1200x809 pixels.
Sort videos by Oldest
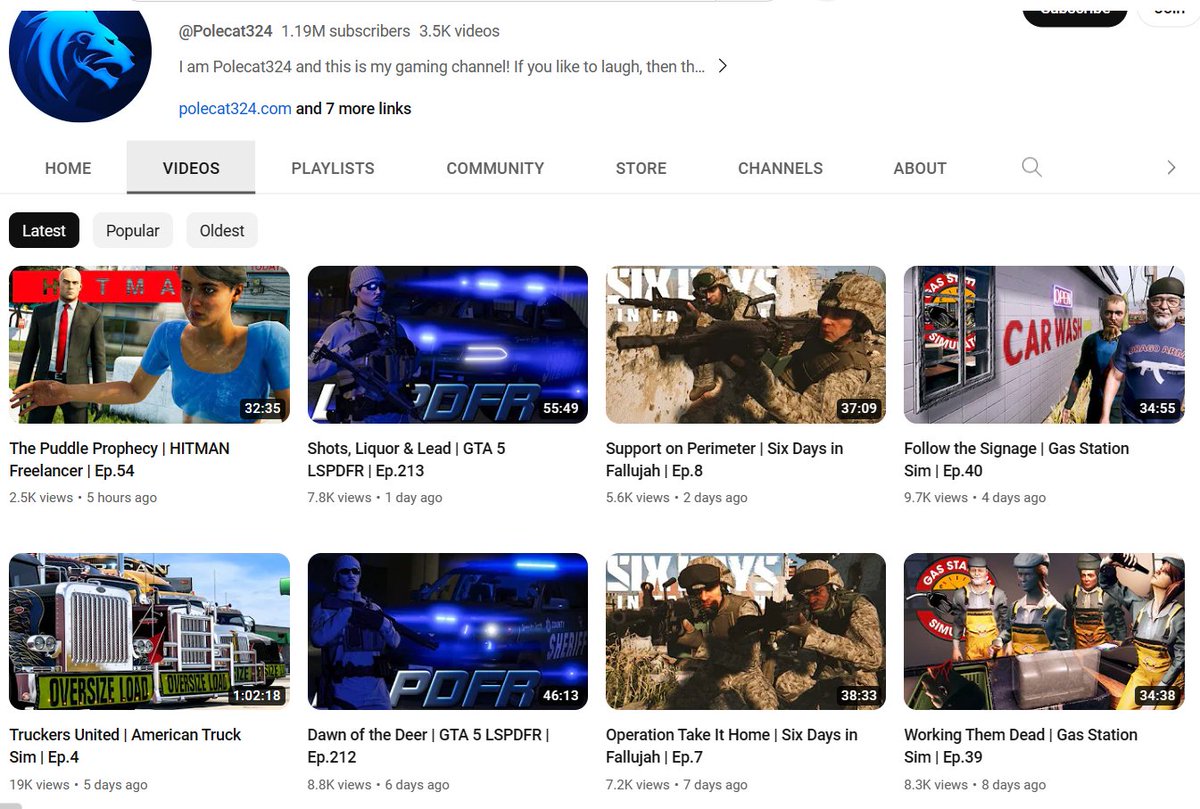click(x=222, y=231)
